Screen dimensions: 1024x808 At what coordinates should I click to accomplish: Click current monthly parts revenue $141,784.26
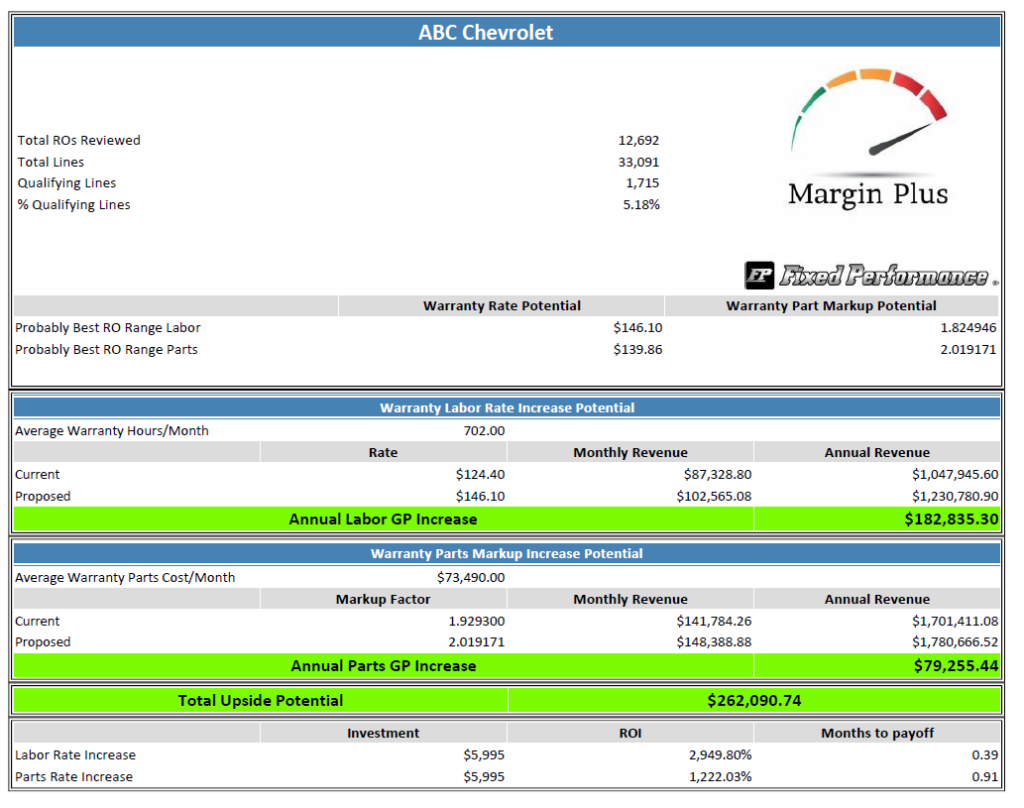pos(714,621)
